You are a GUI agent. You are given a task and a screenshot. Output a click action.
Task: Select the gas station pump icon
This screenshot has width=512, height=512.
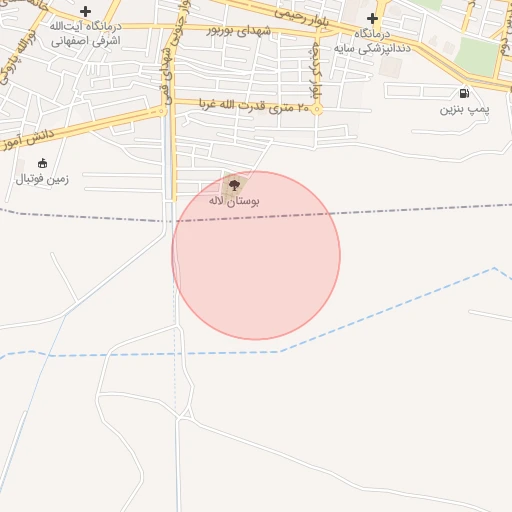tap(464, 93)
